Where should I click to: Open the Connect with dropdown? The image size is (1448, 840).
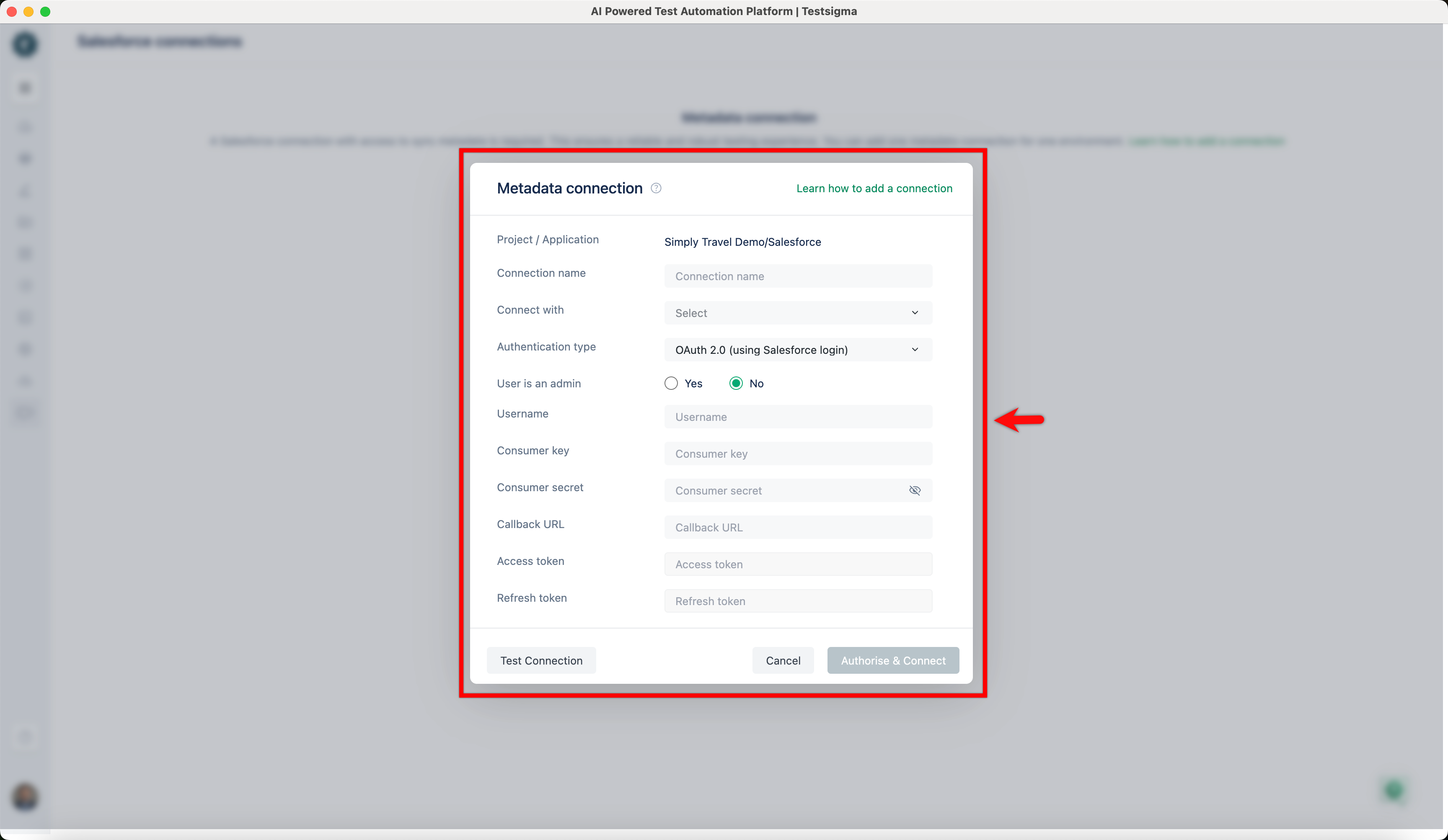(798, 313)
